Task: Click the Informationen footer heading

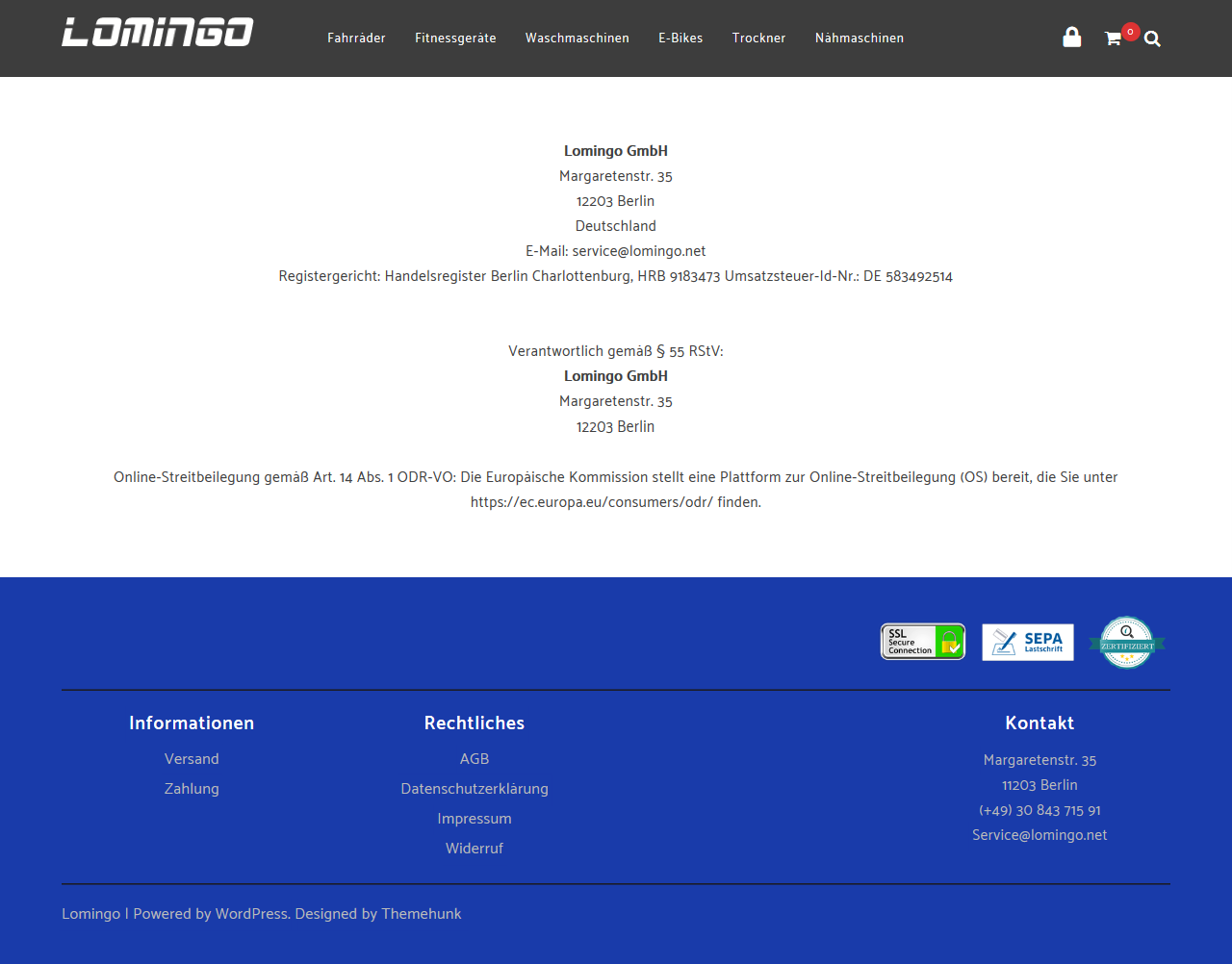Action: 192,723
